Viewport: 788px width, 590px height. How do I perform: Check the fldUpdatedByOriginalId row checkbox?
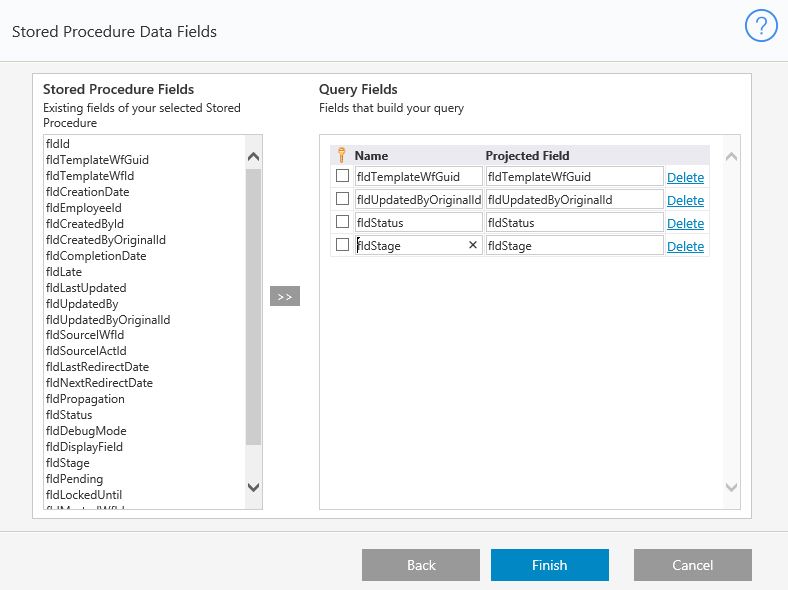pyautogui.click(x=342, y=199)
